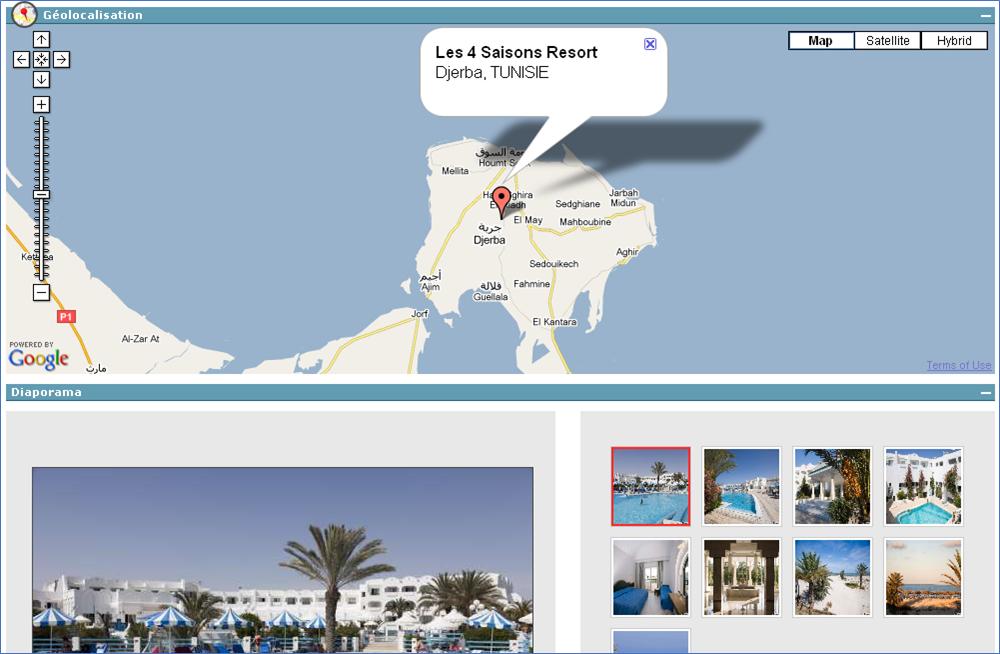
Task: Collapse the Géolocalisation panel
Action: click(x=986, y=16)
